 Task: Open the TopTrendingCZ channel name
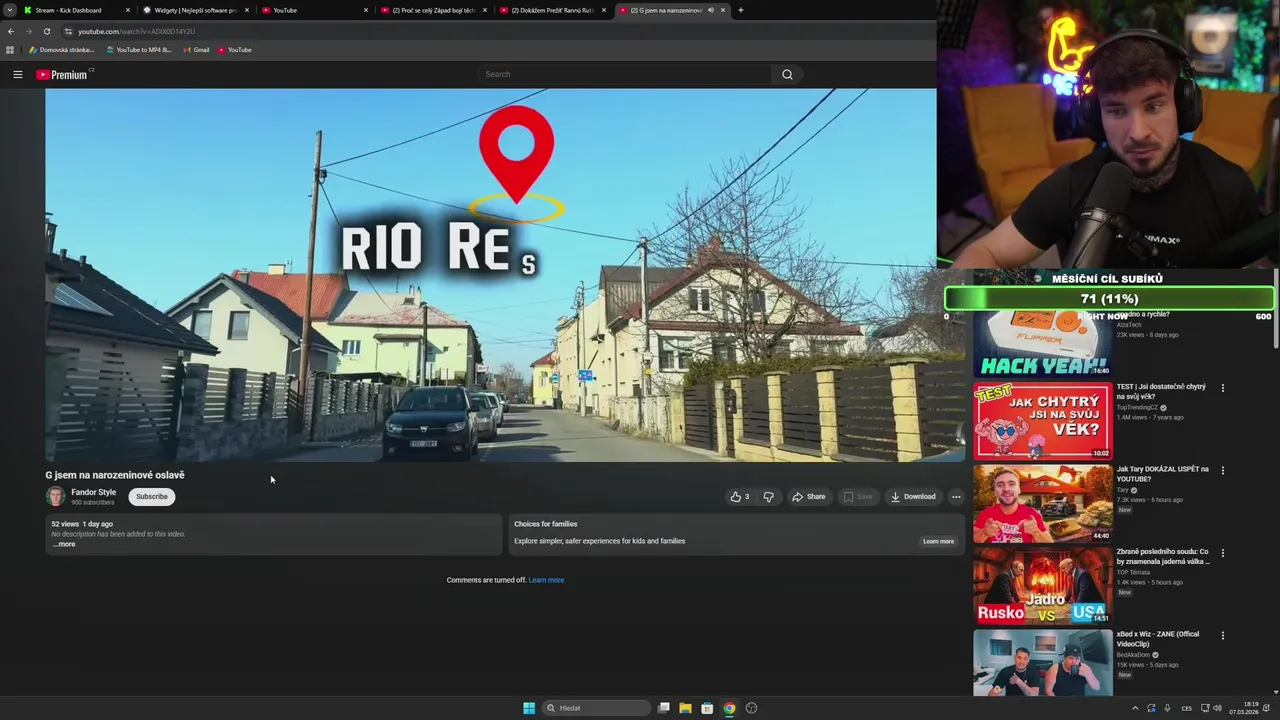pos(1137,408)
